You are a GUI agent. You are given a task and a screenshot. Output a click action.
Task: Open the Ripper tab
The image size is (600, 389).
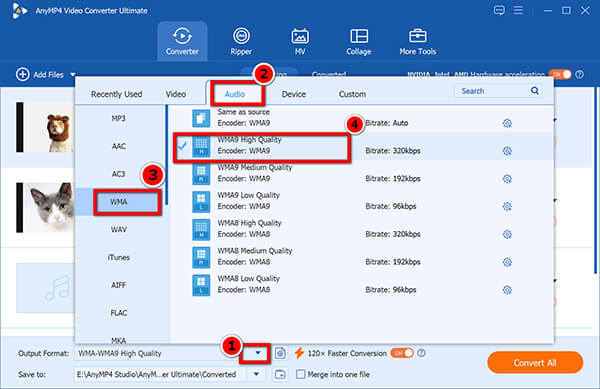[241, 41]
